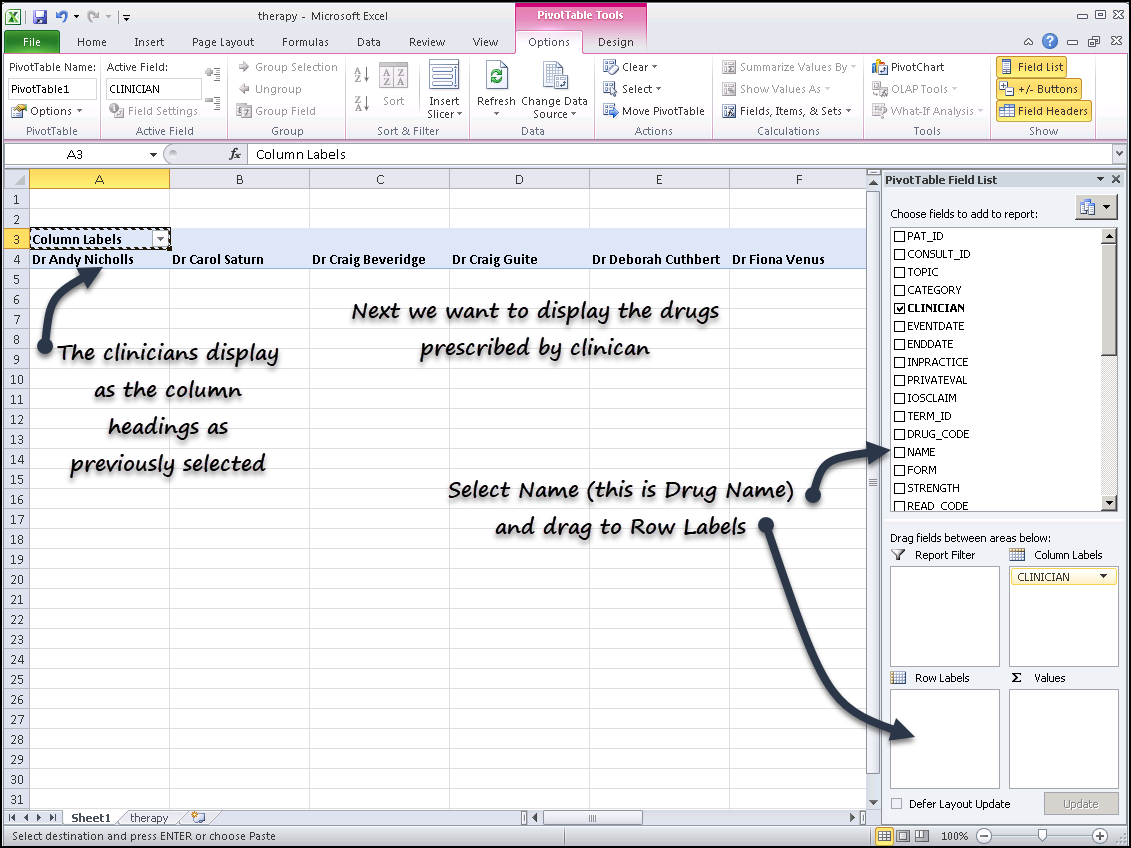1131x848 pixels.
Task: Uncheck the CLINICIAN field
Action: pyautogui.click(x=899, y=308)
